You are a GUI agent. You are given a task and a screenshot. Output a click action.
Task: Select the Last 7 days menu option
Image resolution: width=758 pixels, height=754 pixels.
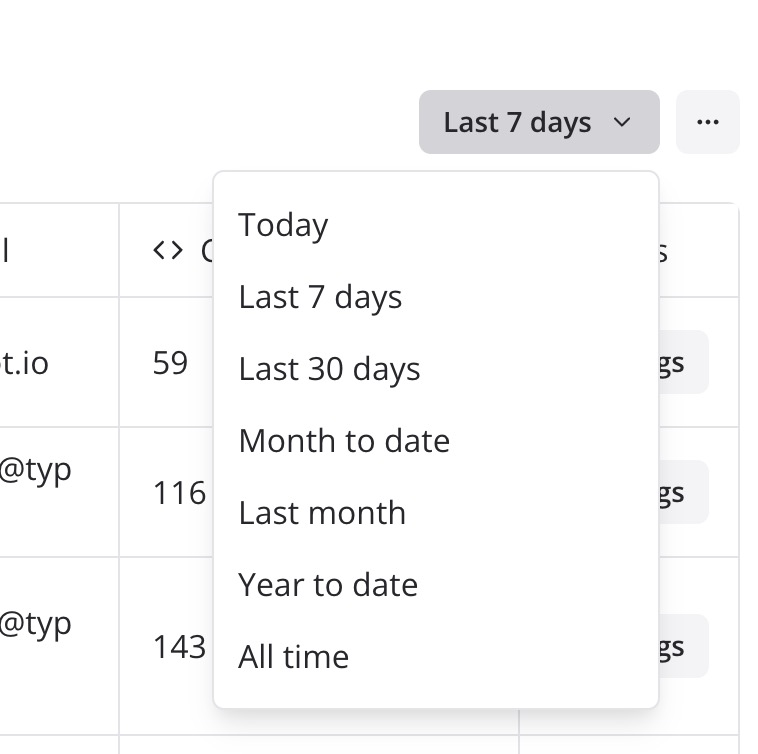(x=320, y=297)
